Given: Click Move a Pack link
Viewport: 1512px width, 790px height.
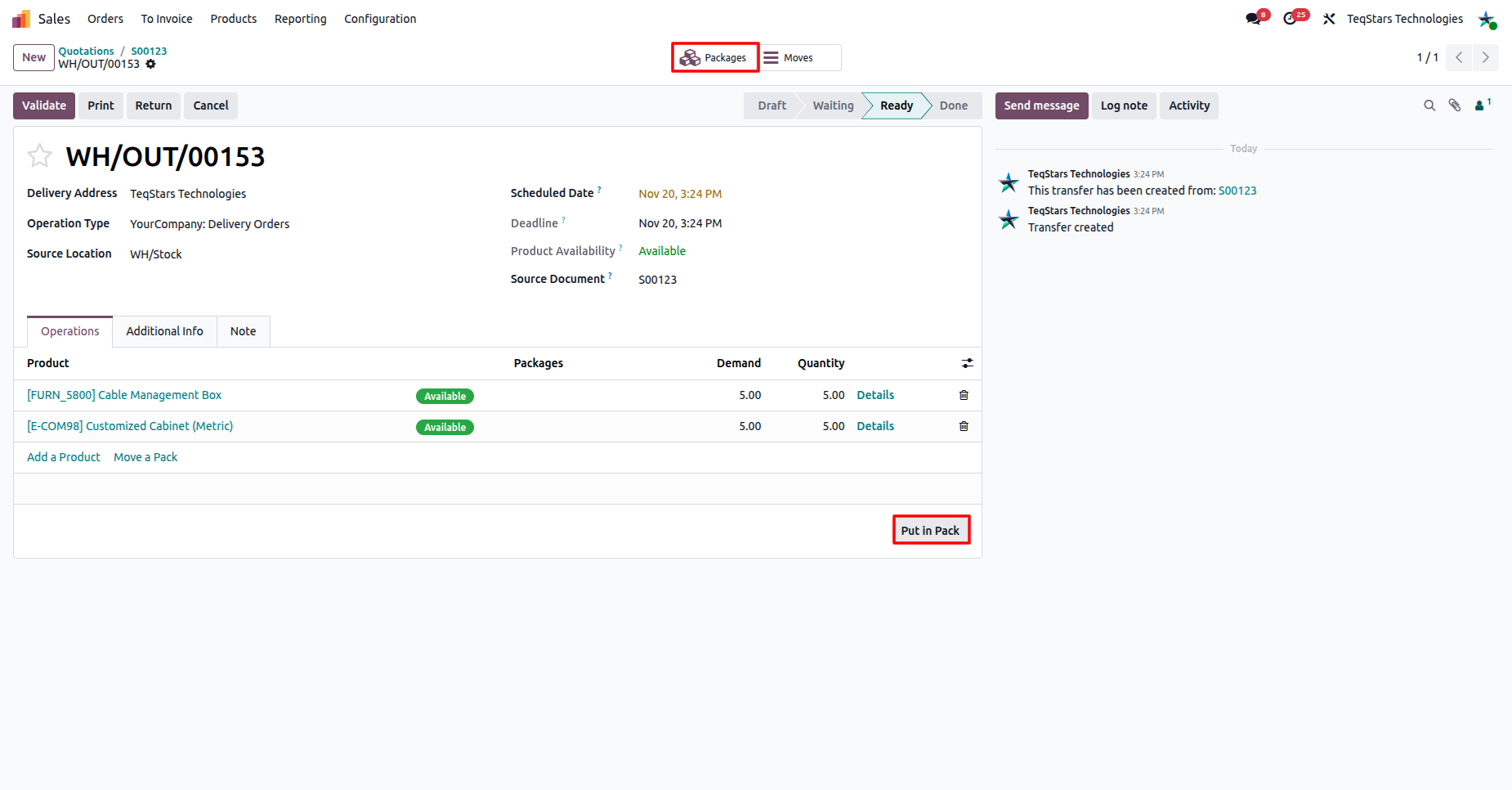Looking at the screenshot, I should [145, 457].
